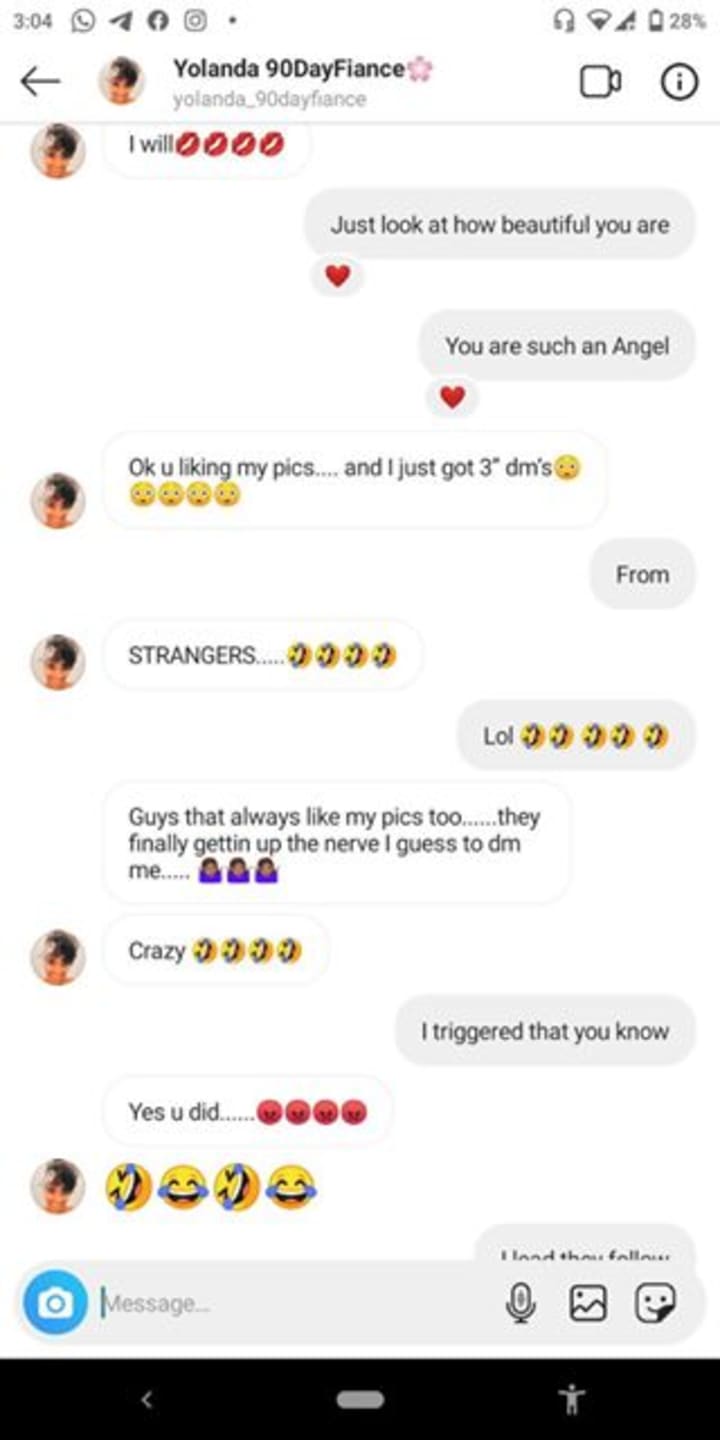Select the 'I triggered that you know' bubble
Screen dimensions: 720x1440
pos(545,1031)
